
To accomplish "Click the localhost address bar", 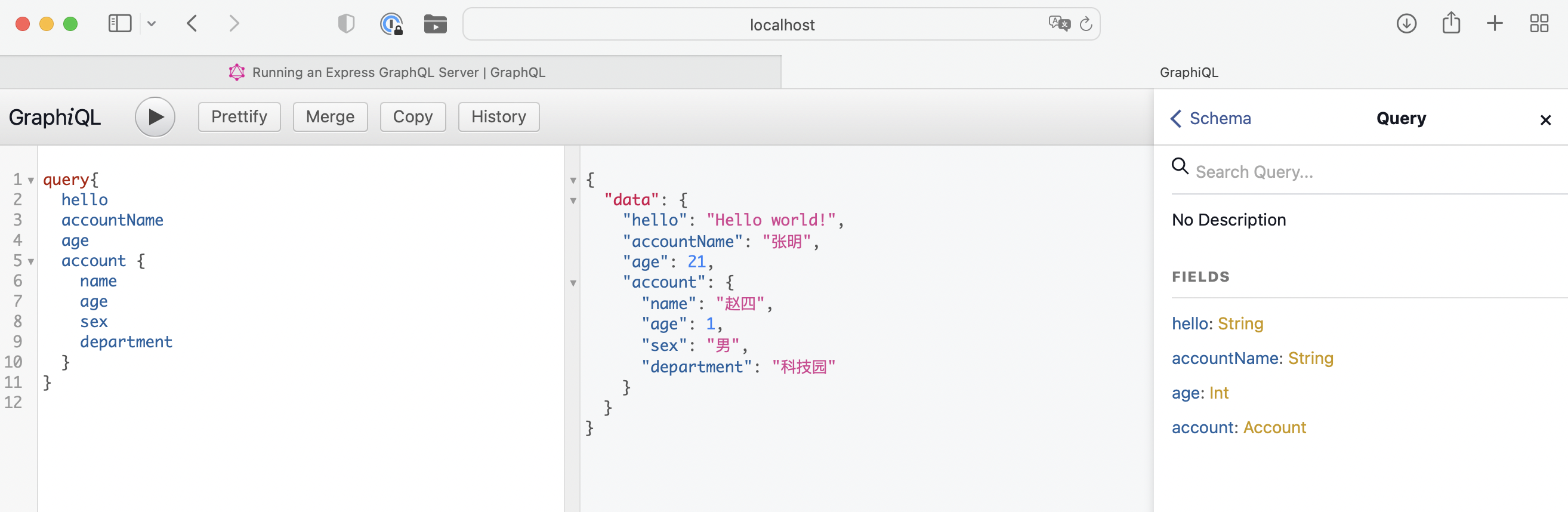I will click(781, 24).
